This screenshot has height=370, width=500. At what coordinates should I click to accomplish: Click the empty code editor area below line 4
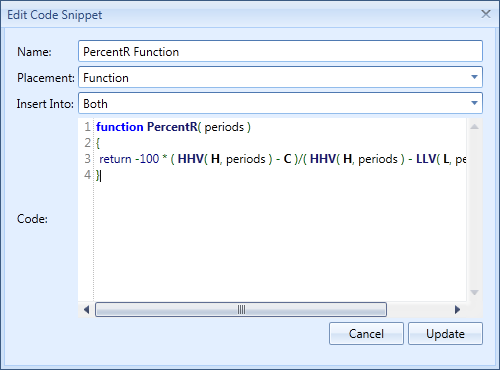(x=280, y=240)
